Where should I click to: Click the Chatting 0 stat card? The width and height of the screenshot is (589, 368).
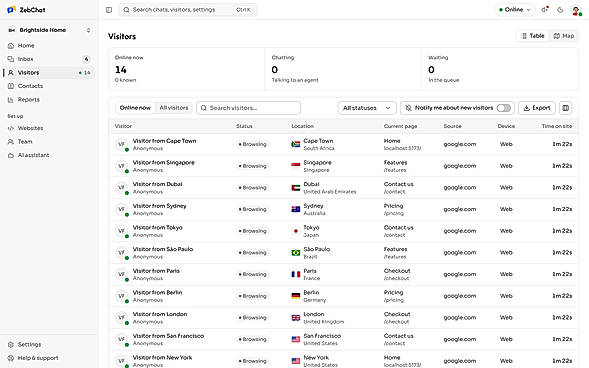click(x=343, y=69)
